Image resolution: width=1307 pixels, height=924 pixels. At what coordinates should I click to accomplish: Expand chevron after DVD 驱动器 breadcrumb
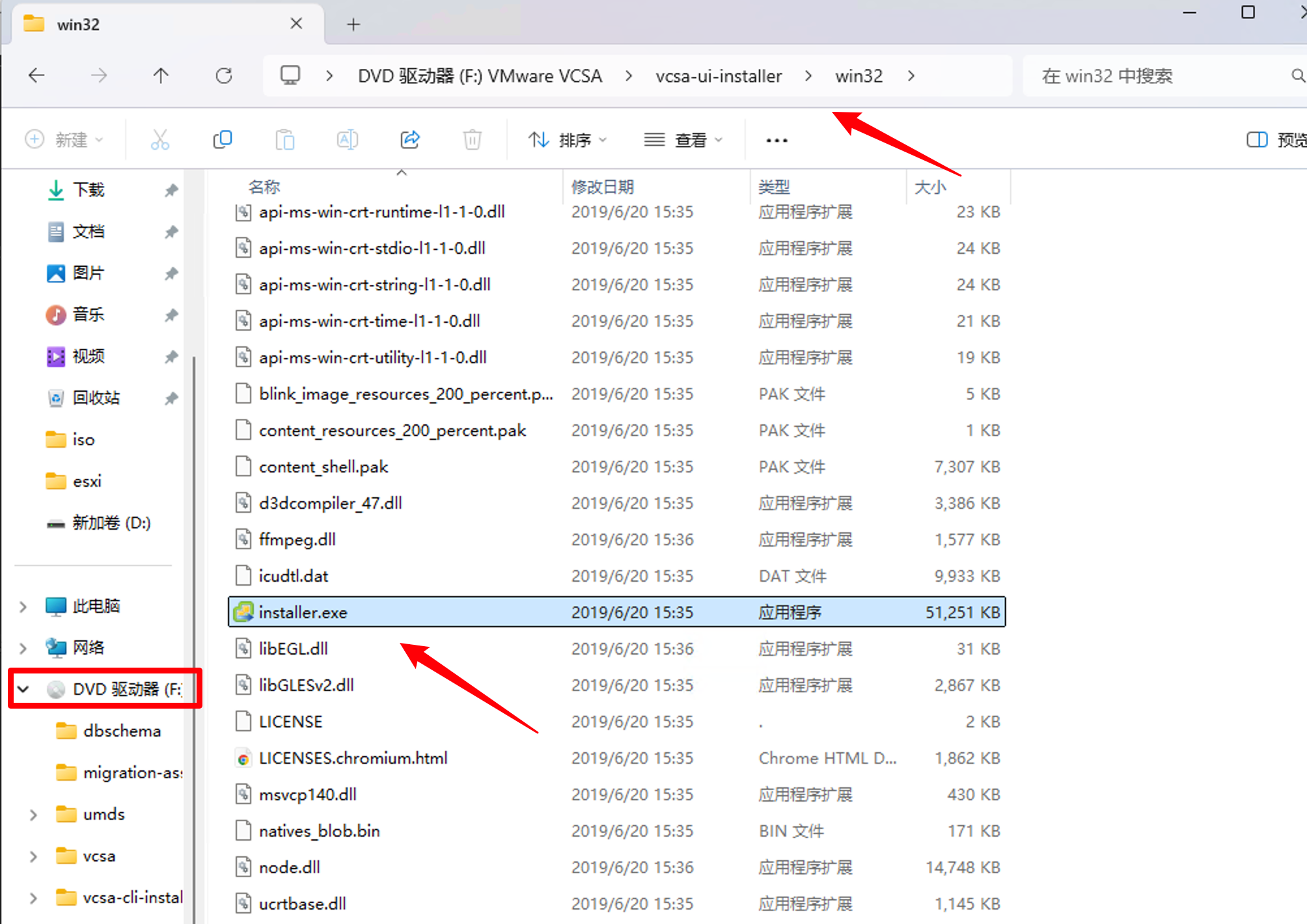629,76
